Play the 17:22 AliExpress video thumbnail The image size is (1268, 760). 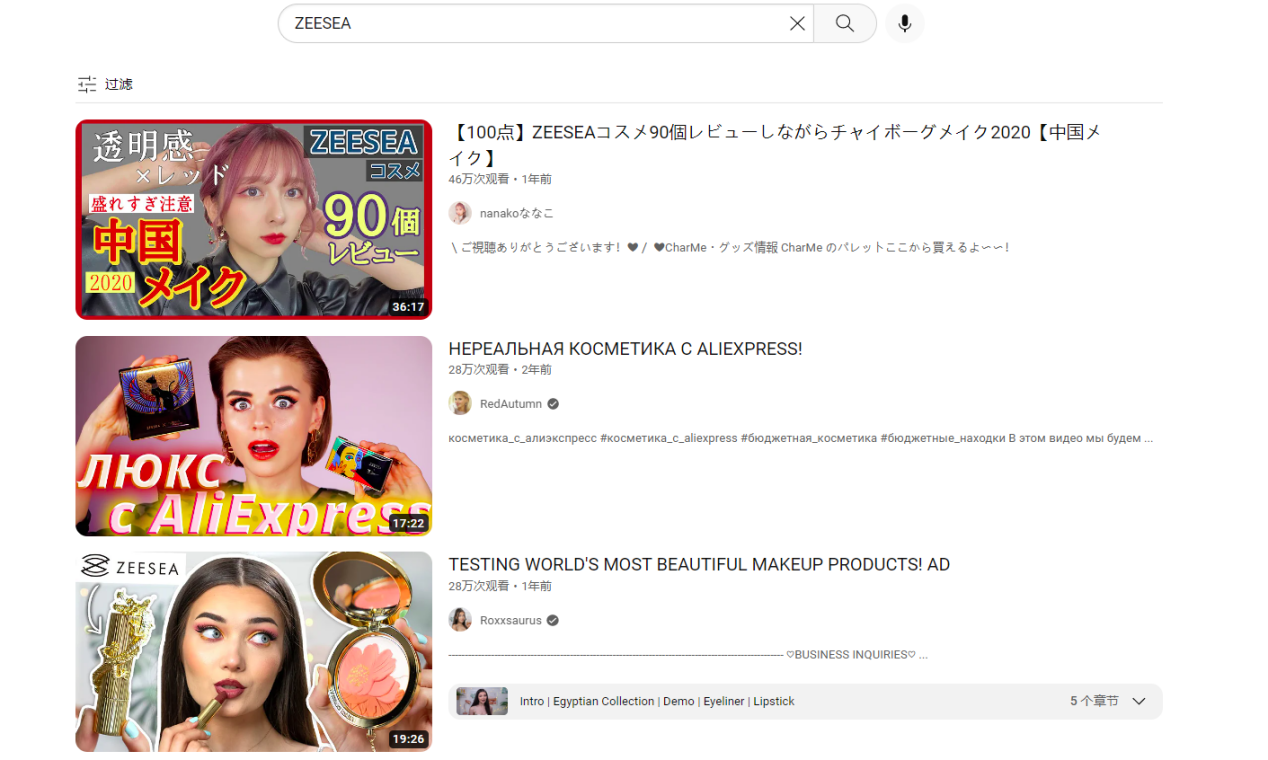pyautogui.click(x=253, y=435)
